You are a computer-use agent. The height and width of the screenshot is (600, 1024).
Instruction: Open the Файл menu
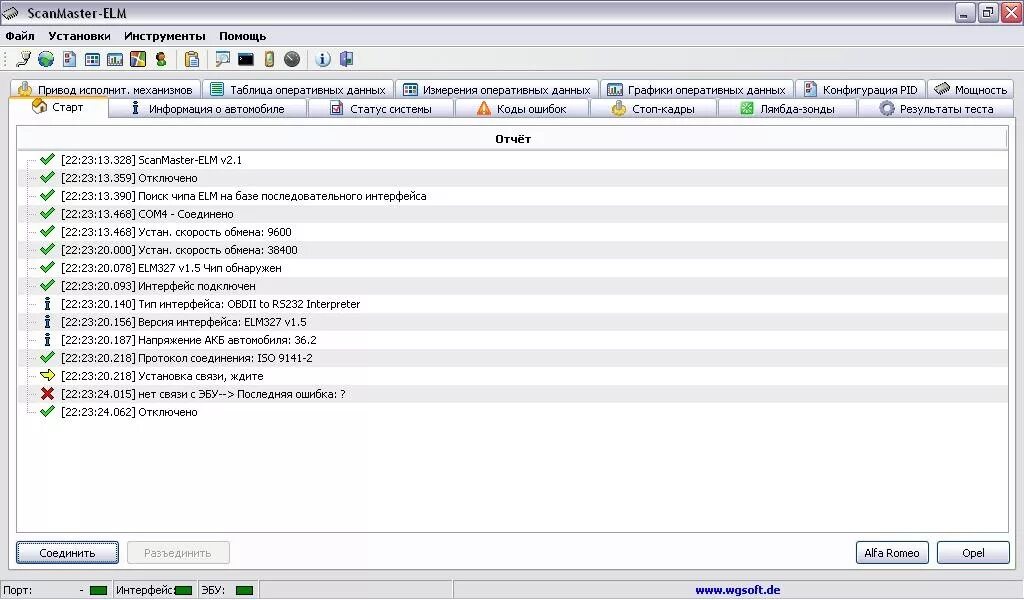click(20, 36)
